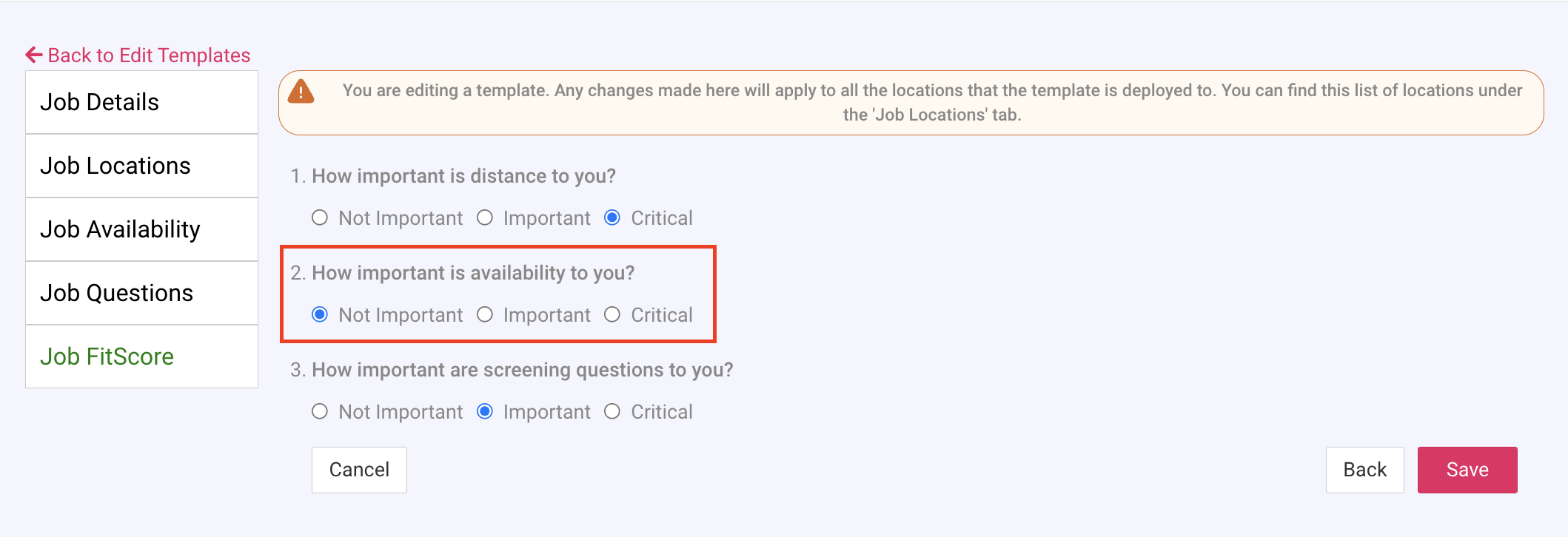Switch to the Job Details tab
Image resolution: width=1568 pixels, height=537 pixels.
(x=141, y=102)
